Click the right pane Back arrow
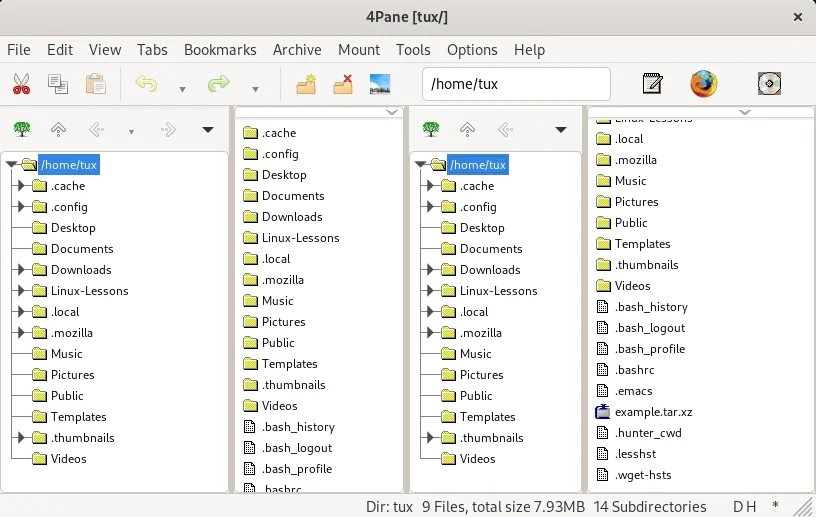 click(x=505, y=129)
